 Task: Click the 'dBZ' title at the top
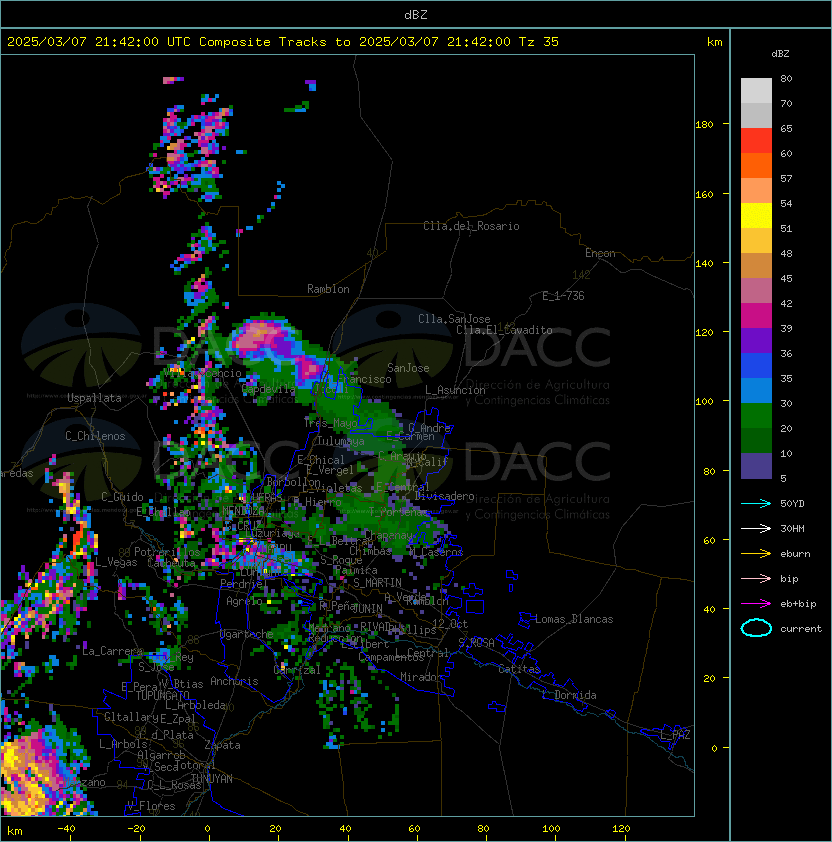coord(416,15)
